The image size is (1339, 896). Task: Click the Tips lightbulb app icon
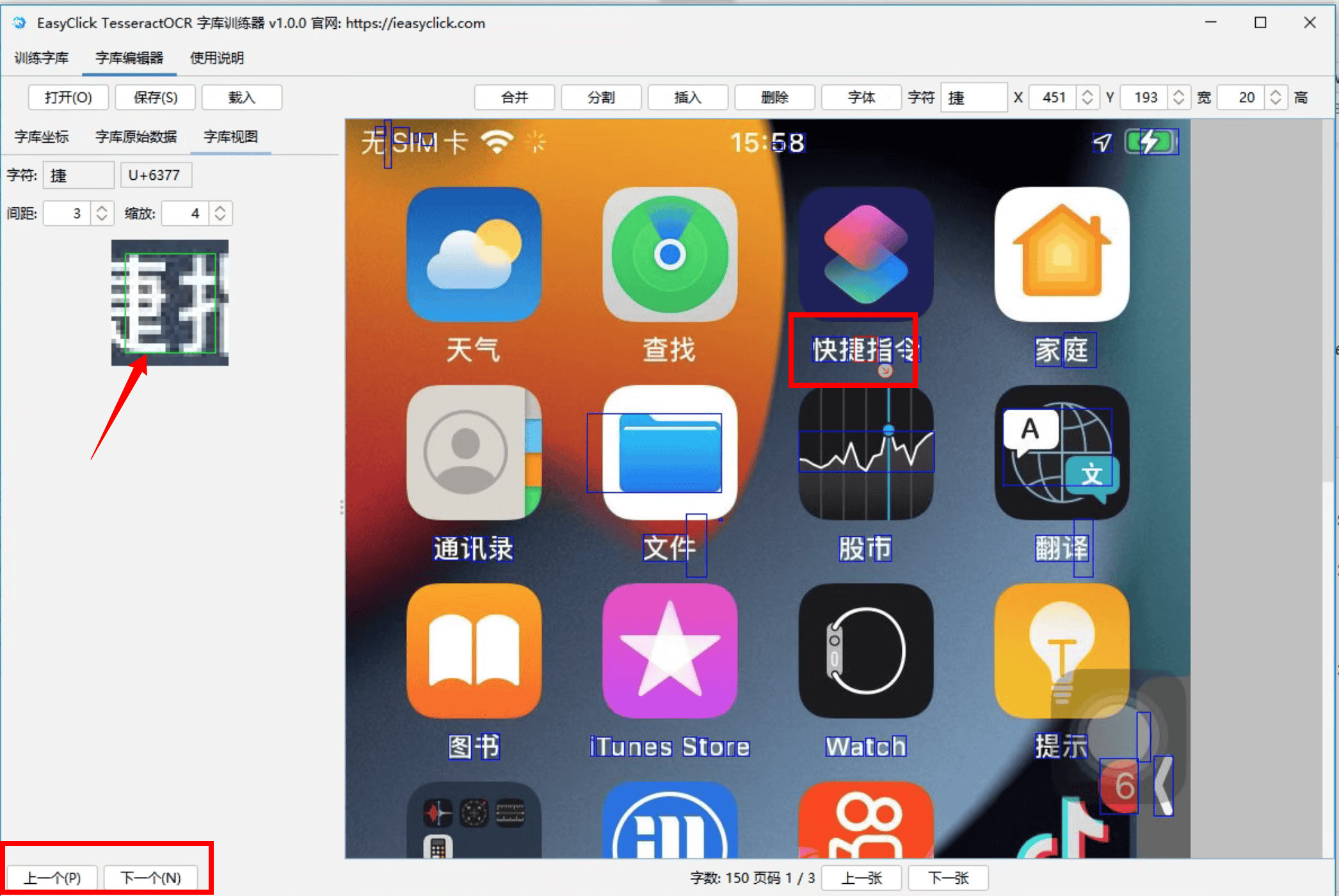tap(1062, 651)
